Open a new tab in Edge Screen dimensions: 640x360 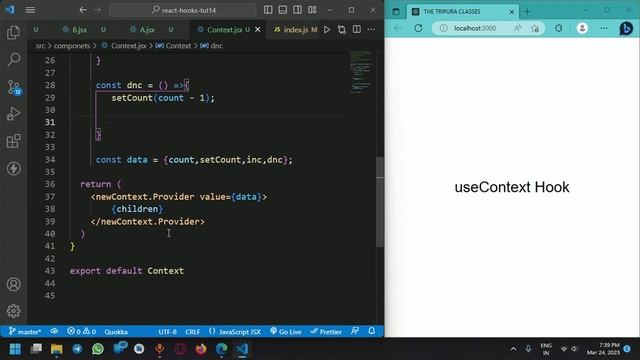[527, 11]
